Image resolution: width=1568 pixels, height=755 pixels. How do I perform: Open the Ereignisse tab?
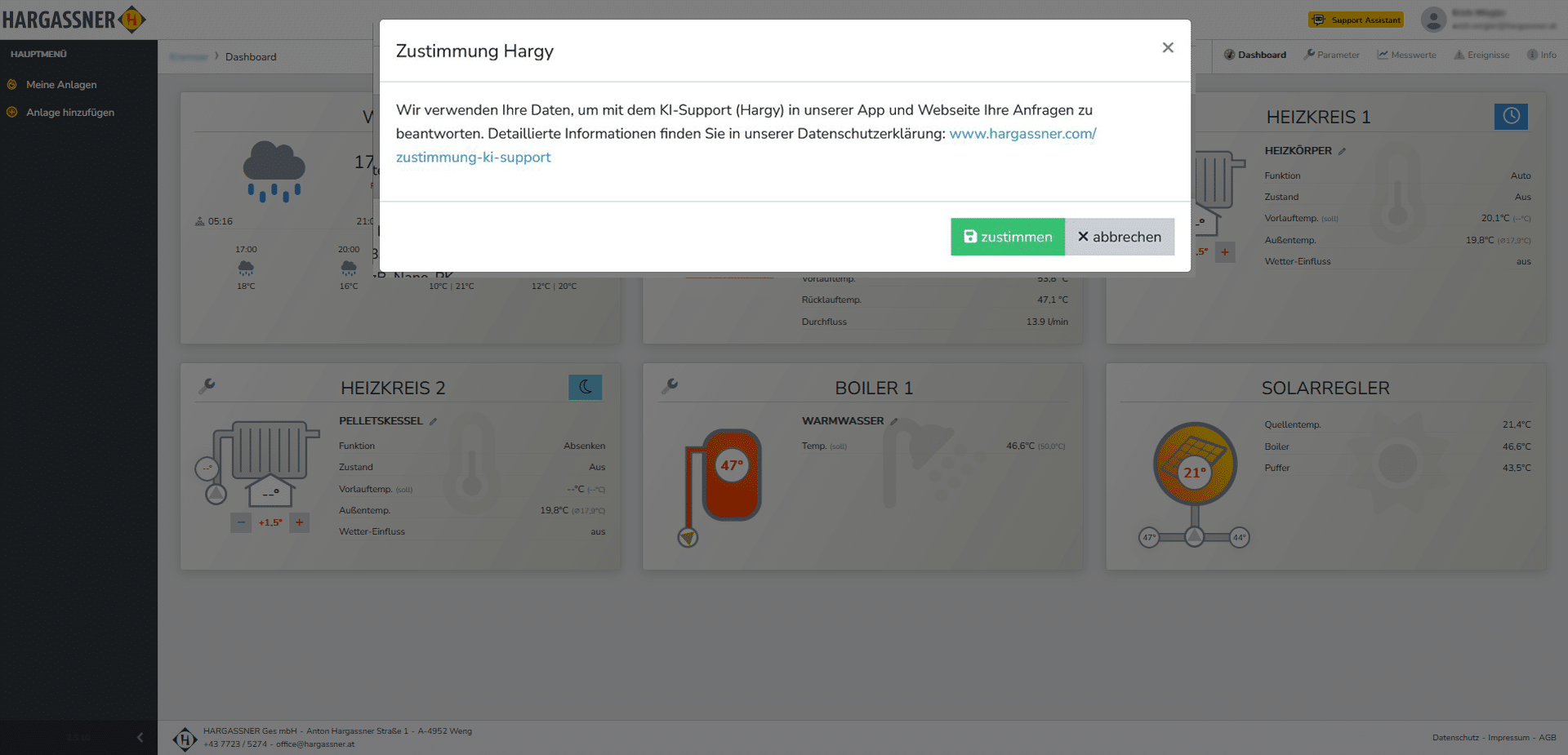(x=1481, y=55)
